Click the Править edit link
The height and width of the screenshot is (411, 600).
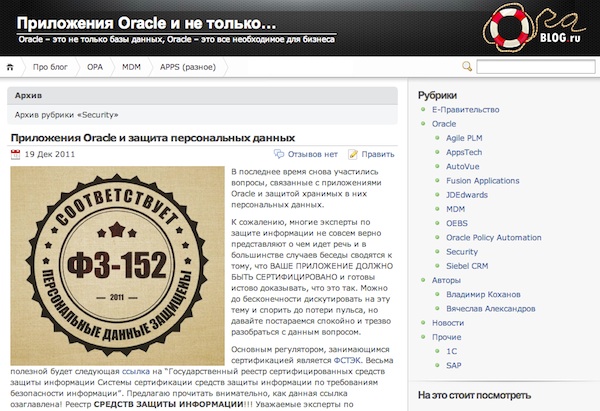point(378,154)
